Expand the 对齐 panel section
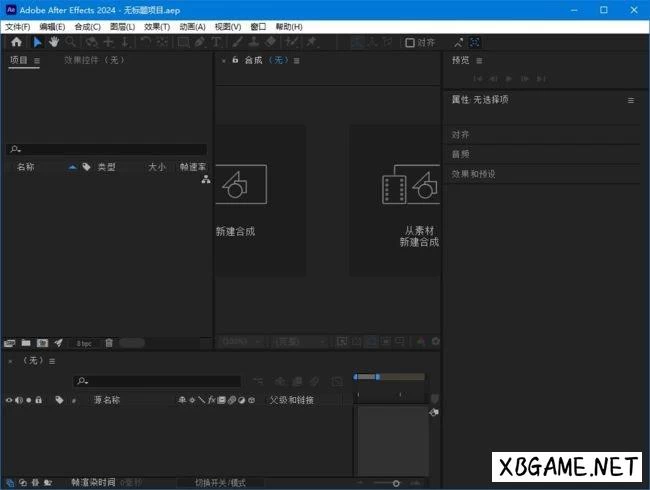The width and height of the screenshot is (650, 490). pos(461,134)
